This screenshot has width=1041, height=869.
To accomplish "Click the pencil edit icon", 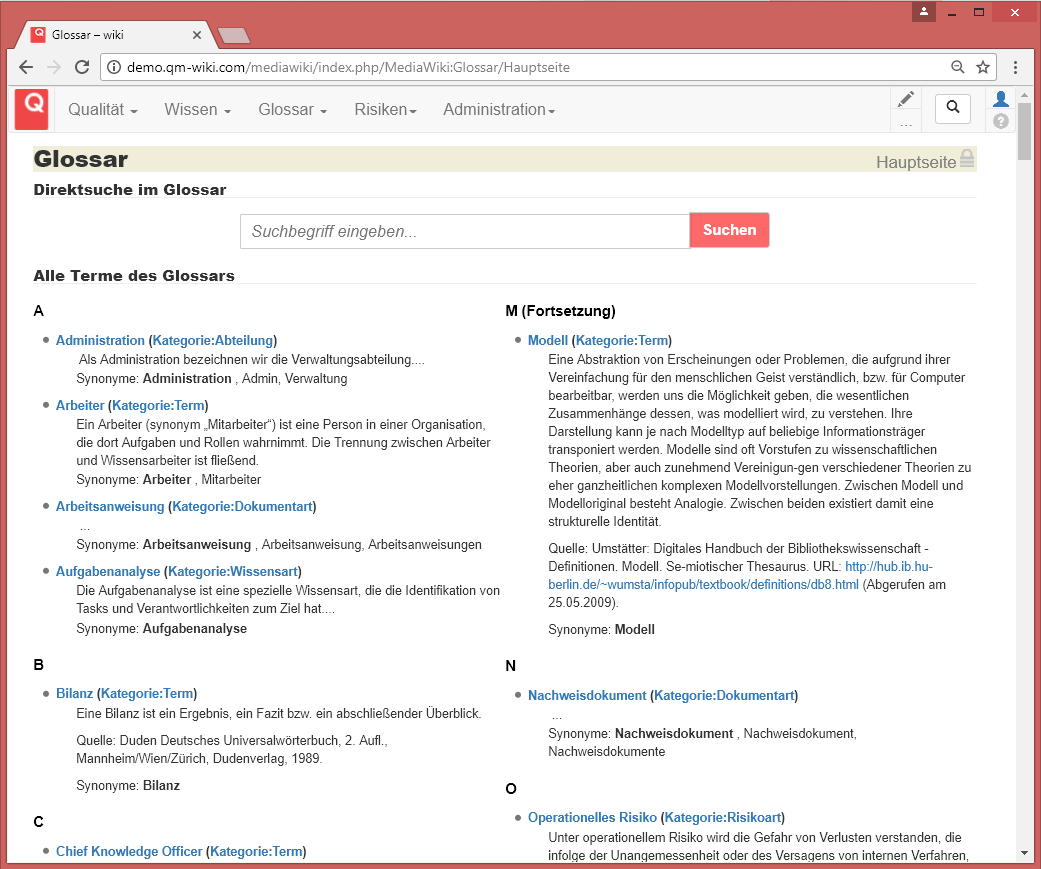I will (x=905, y=98).
